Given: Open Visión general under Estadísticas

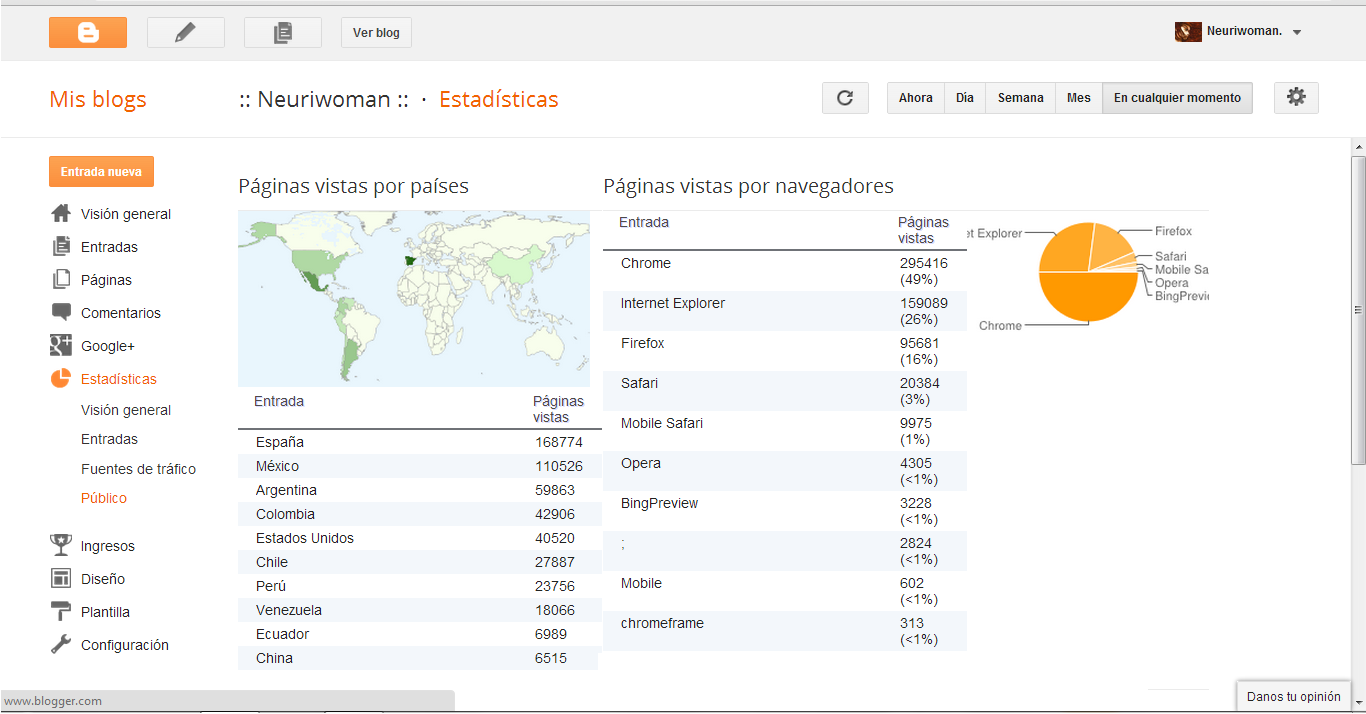Looking at the screenshot, I should (126, 410).
